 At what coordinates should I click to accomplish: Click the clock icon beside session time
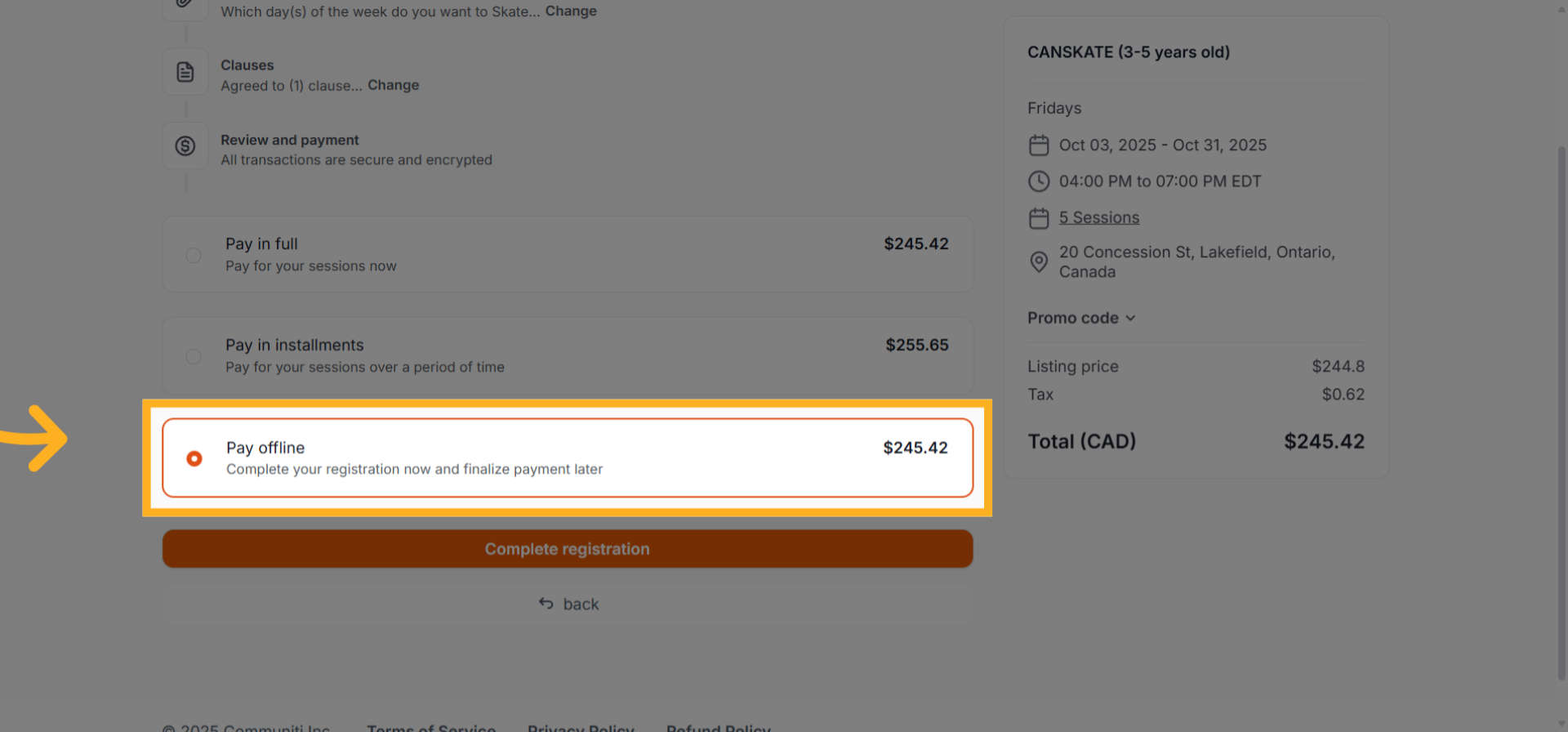tap(1039, 181)
